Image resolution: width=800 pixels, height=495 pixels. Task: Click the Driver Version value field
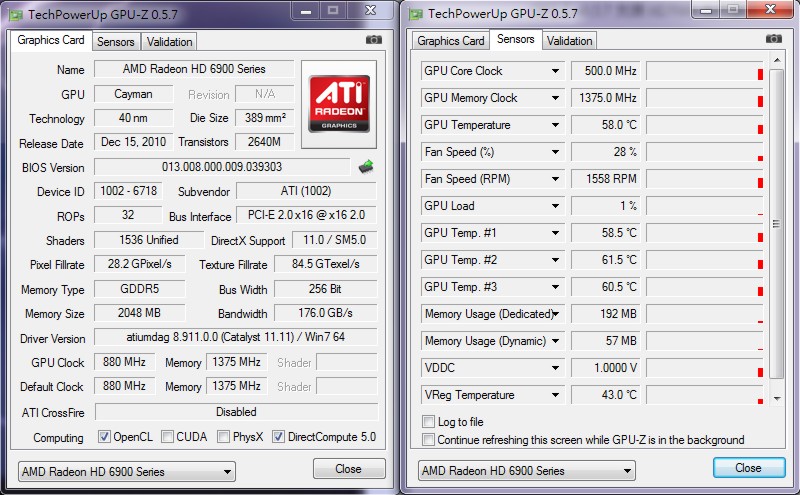coord(236,337)
